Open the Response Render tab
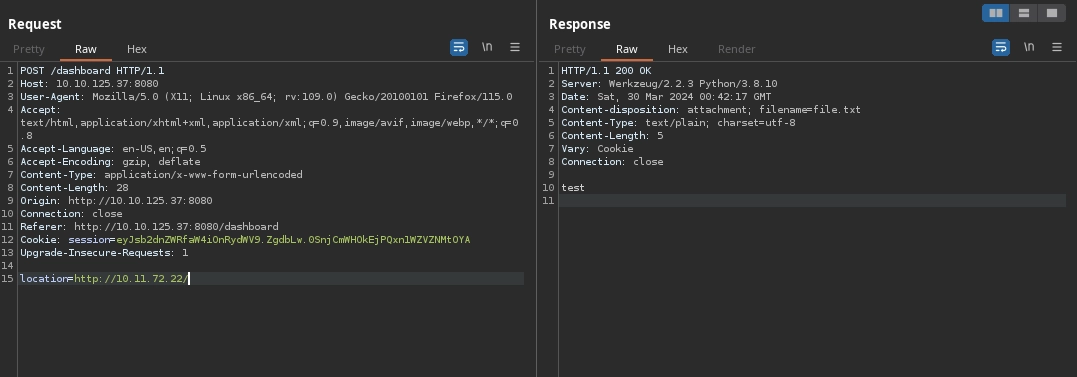 [x=736, y=49]
